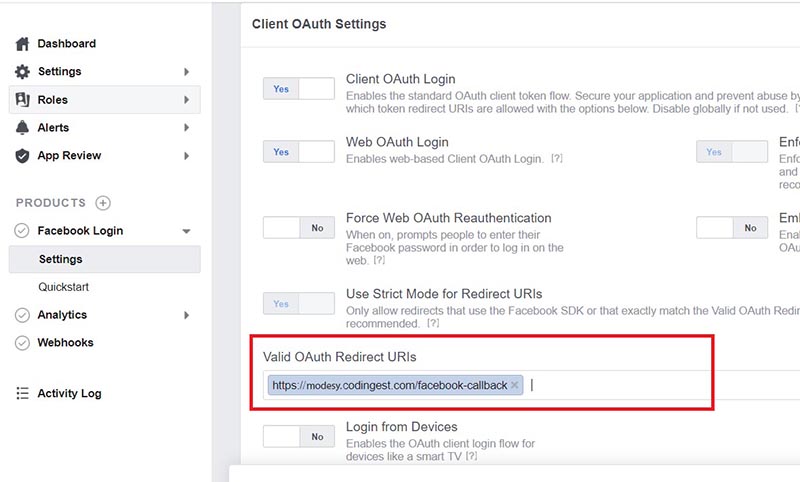Click the Settings gear icon in sidebar
The image size is (800, 482).
point(22,72)
